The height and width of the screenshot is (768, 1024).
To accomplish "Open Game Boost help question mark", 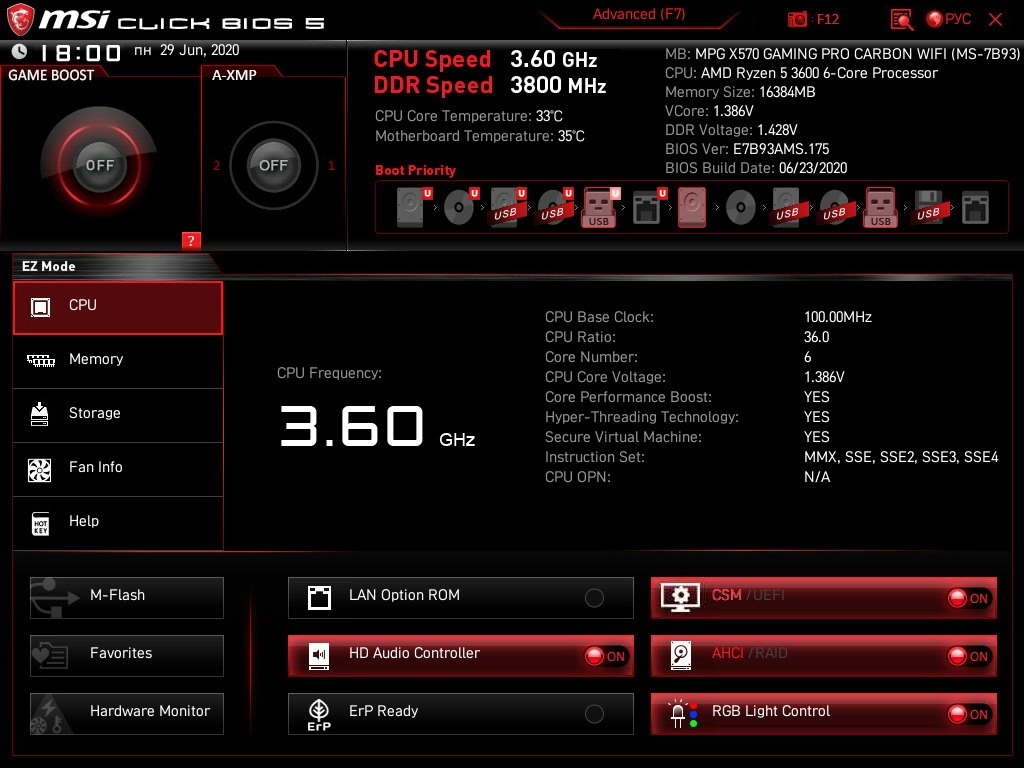I will point(191,240).
